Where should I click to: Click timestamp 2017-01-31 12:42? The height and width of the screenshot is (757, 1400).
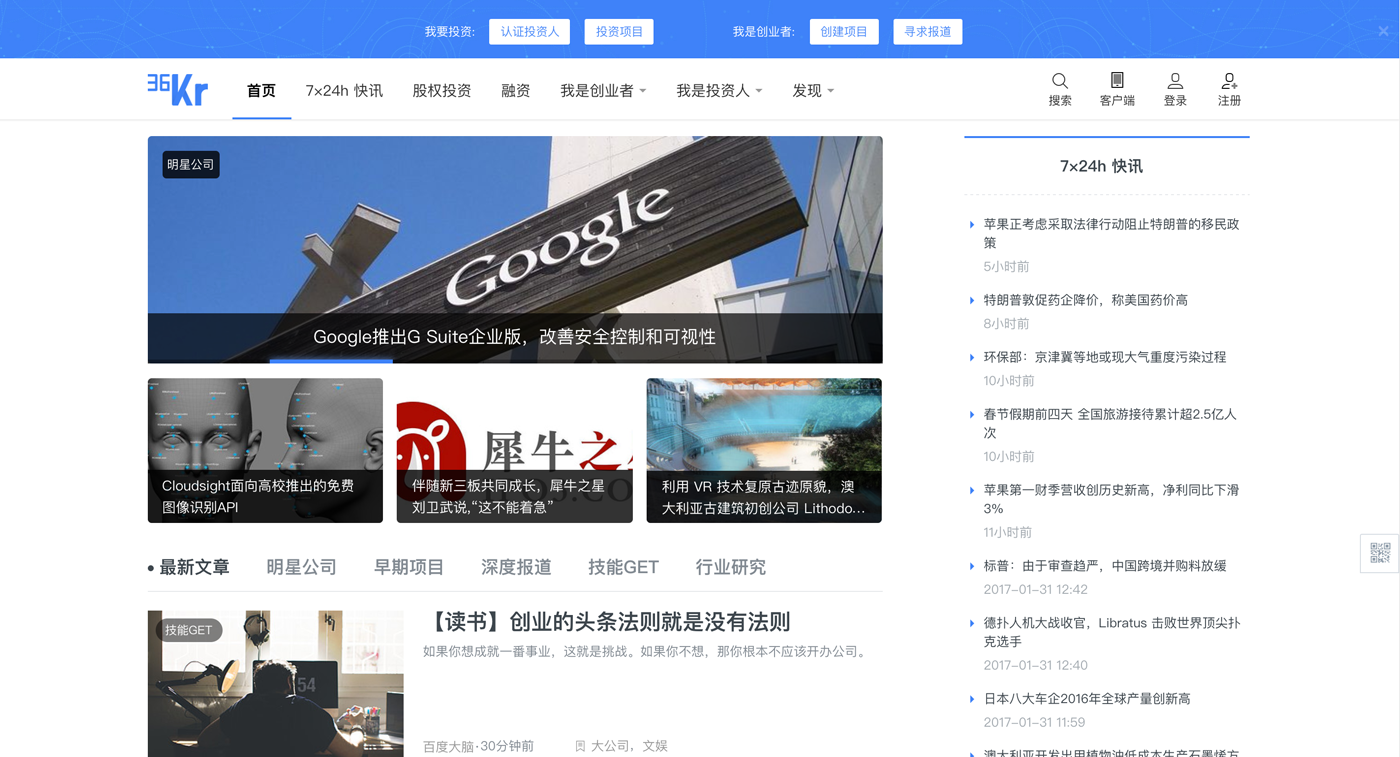pos(1035,590)
